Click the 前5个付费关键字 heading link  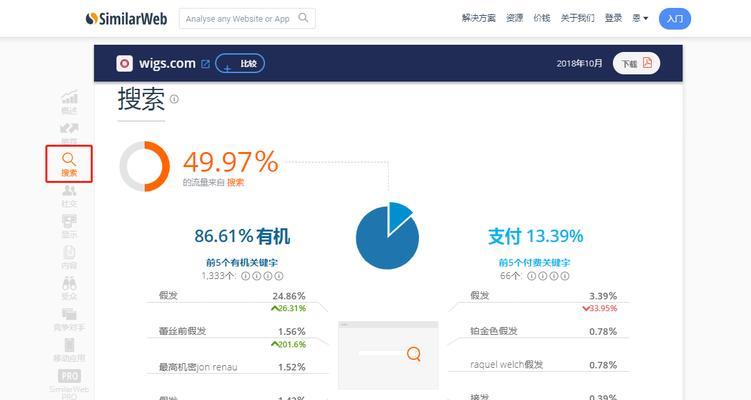pyautogui.click(x=535, y=263)
